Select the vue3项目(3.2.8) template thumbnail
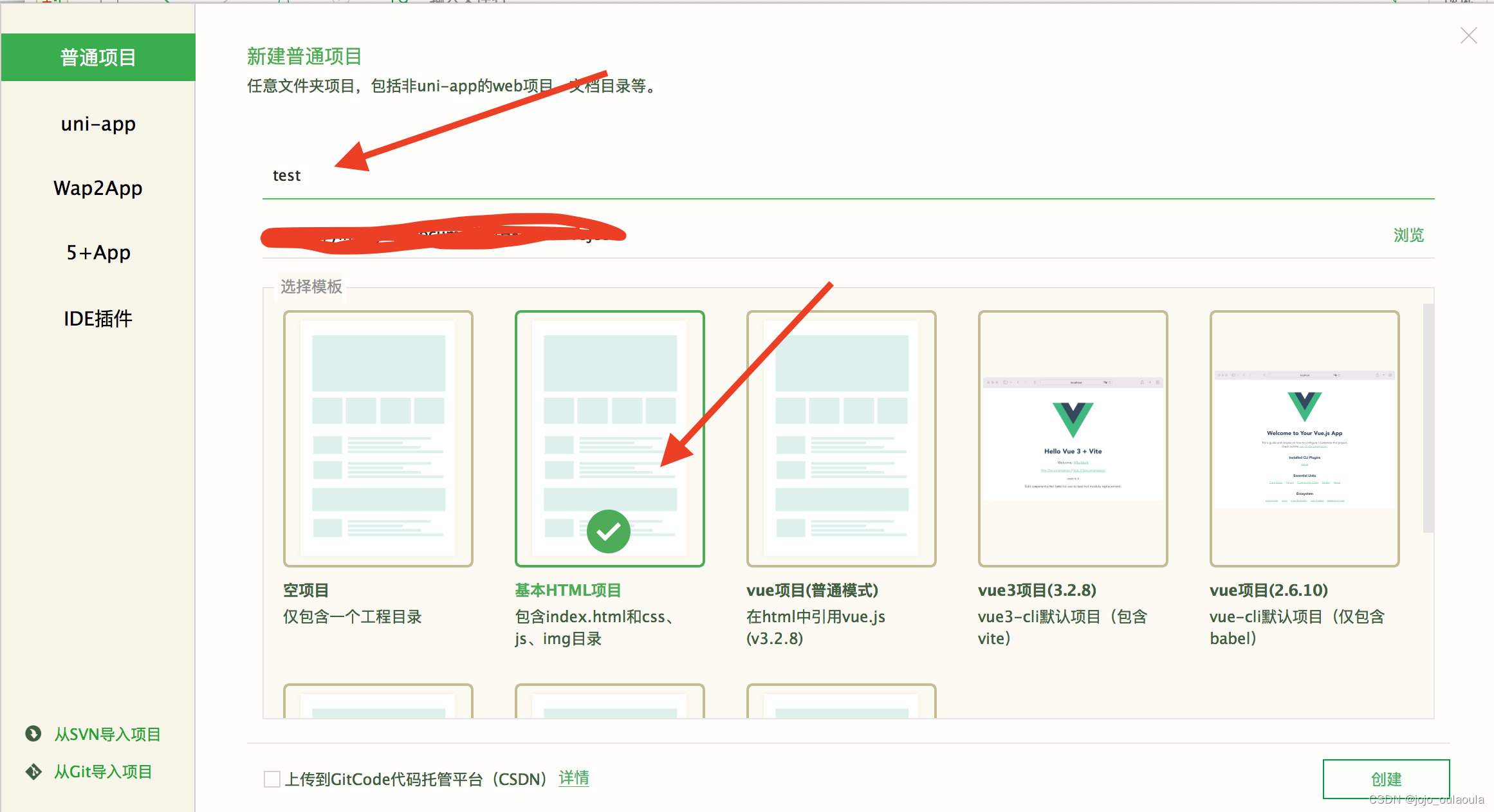Viewport: 1494px width, 812px height. click(x=1073, y=438)
